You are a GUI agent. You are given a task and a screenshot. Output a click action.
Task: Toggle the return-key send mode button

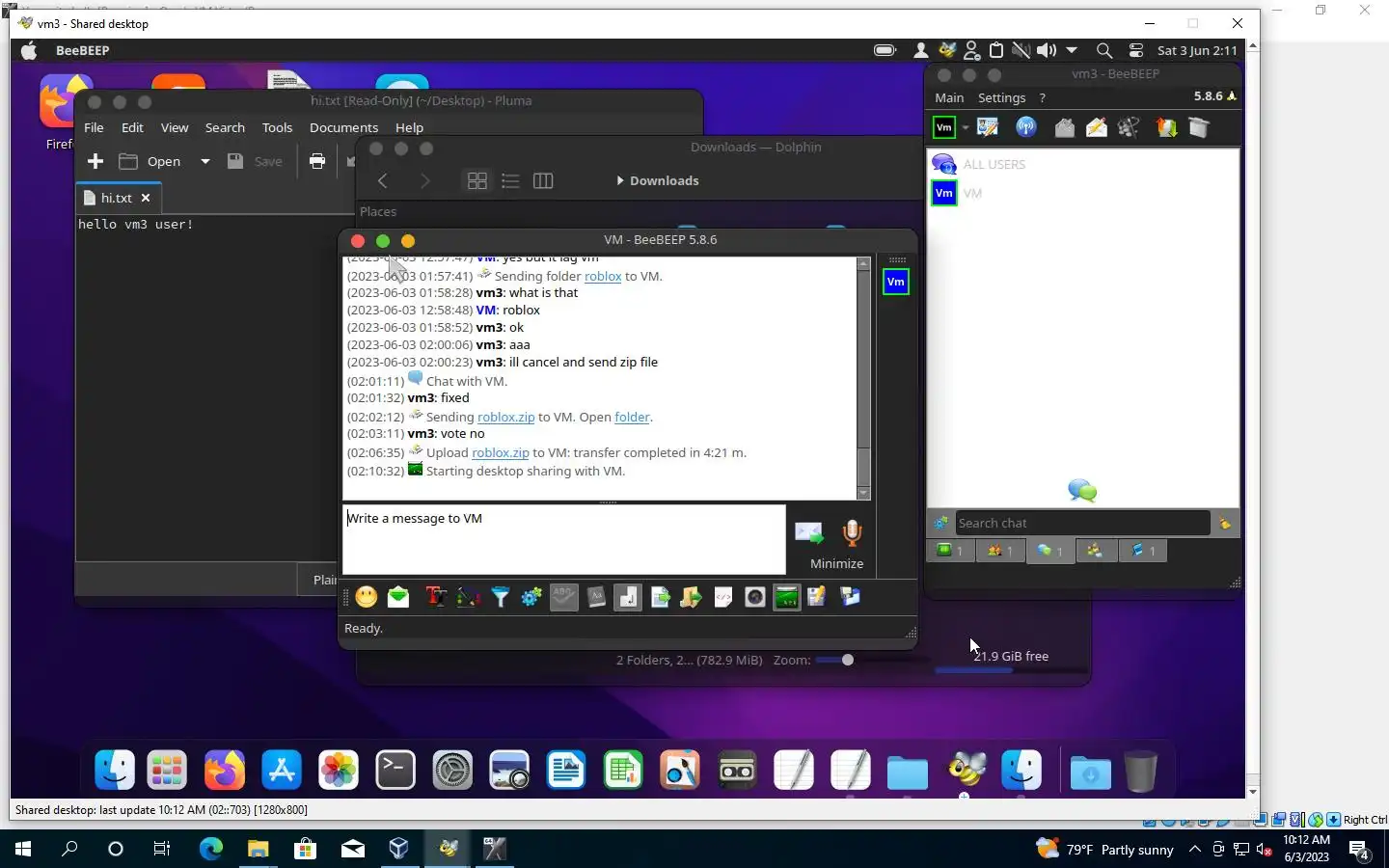628,597
